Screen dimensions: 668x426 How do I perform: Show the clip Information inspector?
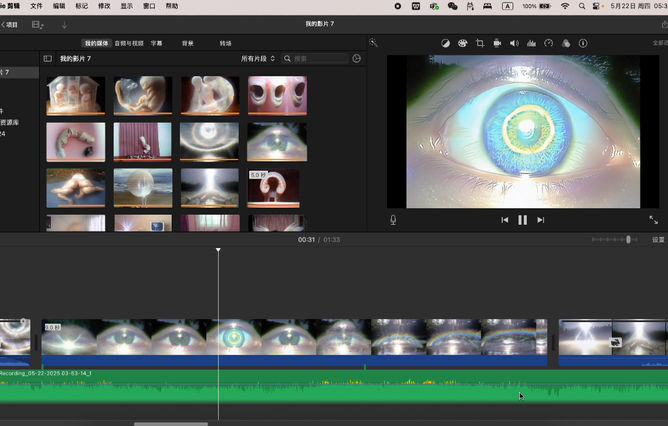[x=583, y=43]
